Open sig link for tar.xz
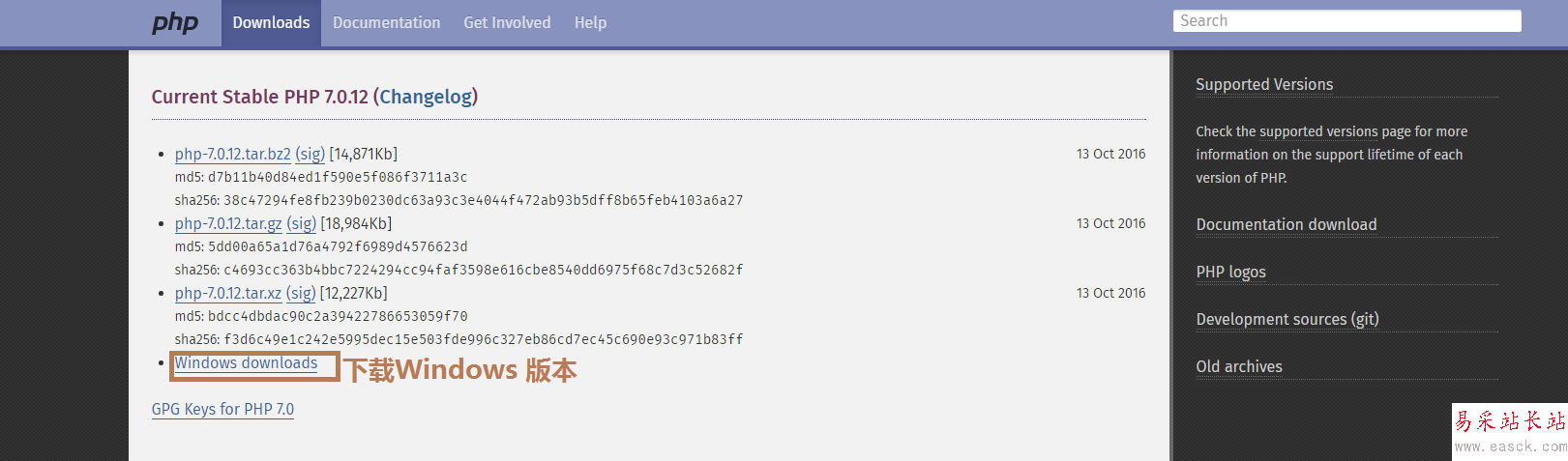 [301, 293]
